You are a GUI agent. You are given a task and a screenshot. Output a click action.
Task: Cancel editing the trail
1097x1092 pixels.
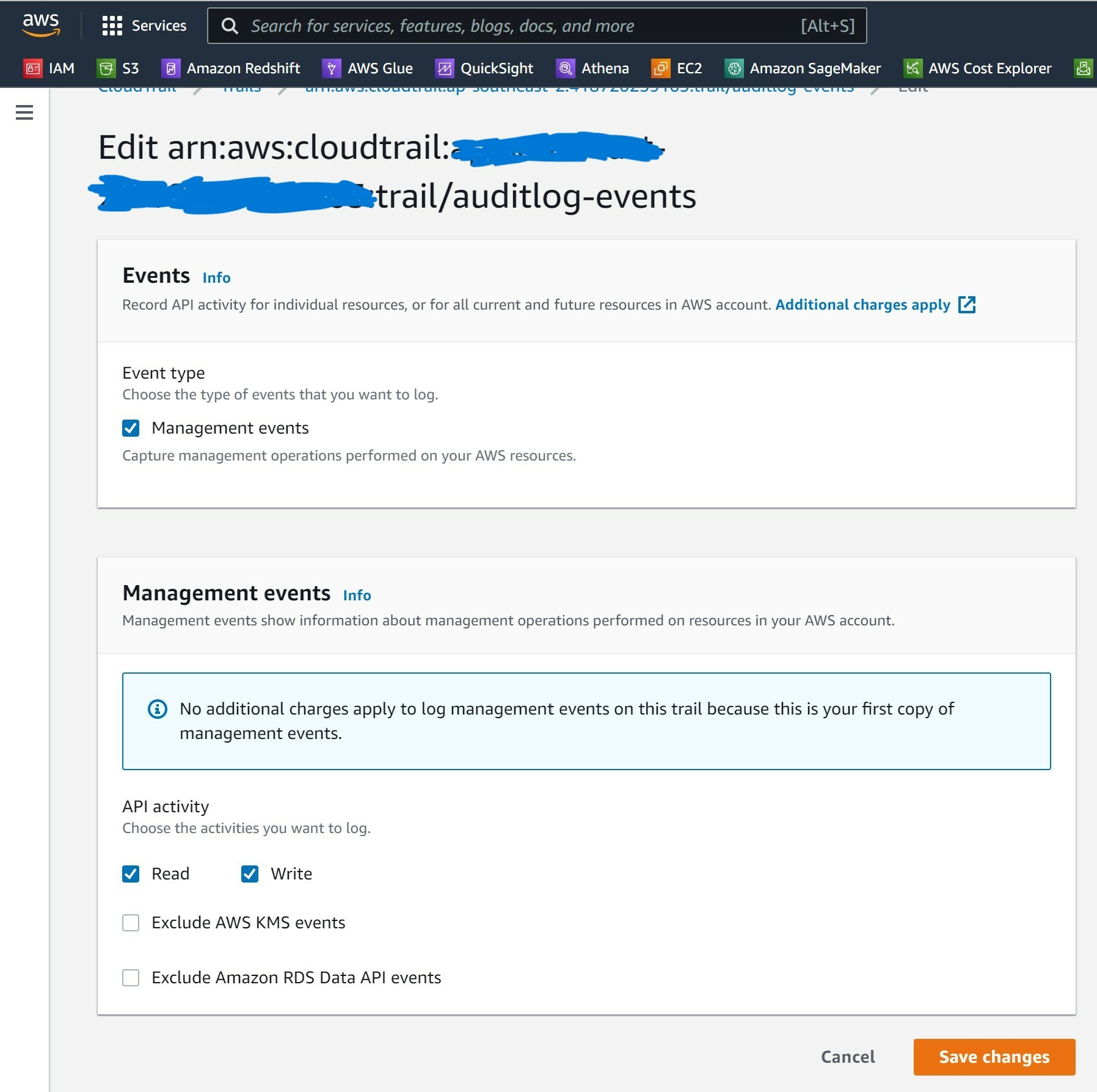click(x=848, y=1057)
